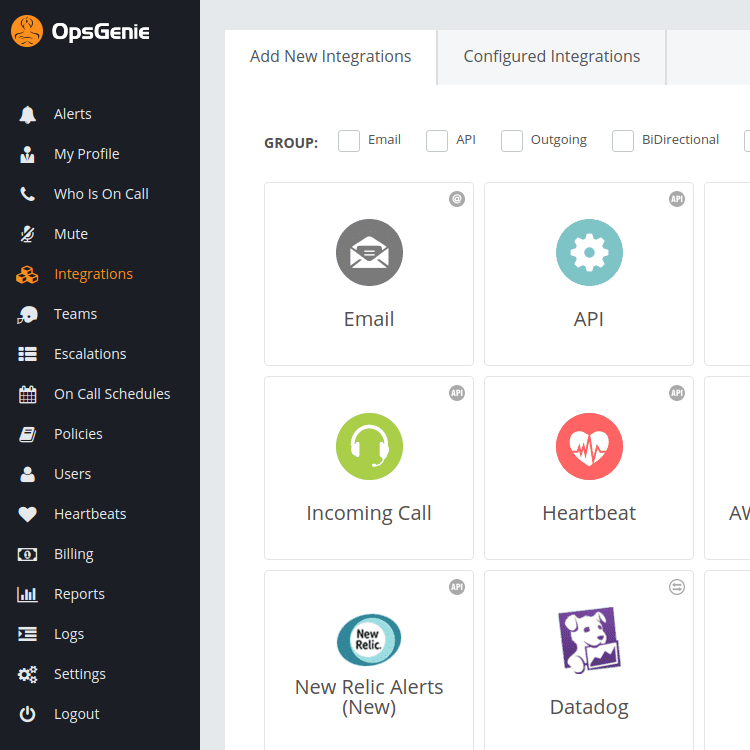750x750 pixels.
Task: Select the New Relic Alerts logo
Action: point(369,640)
